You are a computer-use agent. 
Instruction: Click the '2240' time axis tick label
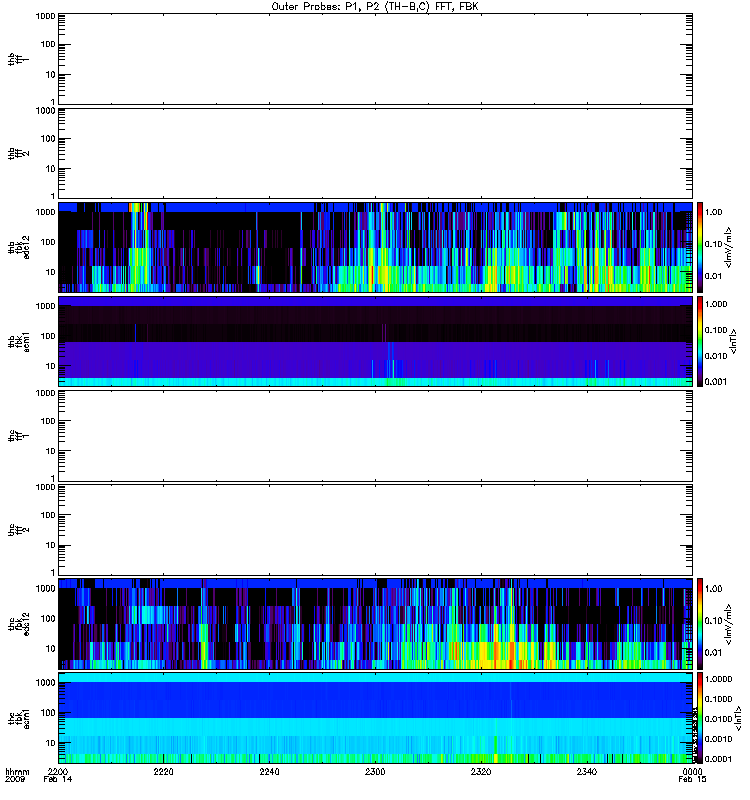(x=269, y=772)
